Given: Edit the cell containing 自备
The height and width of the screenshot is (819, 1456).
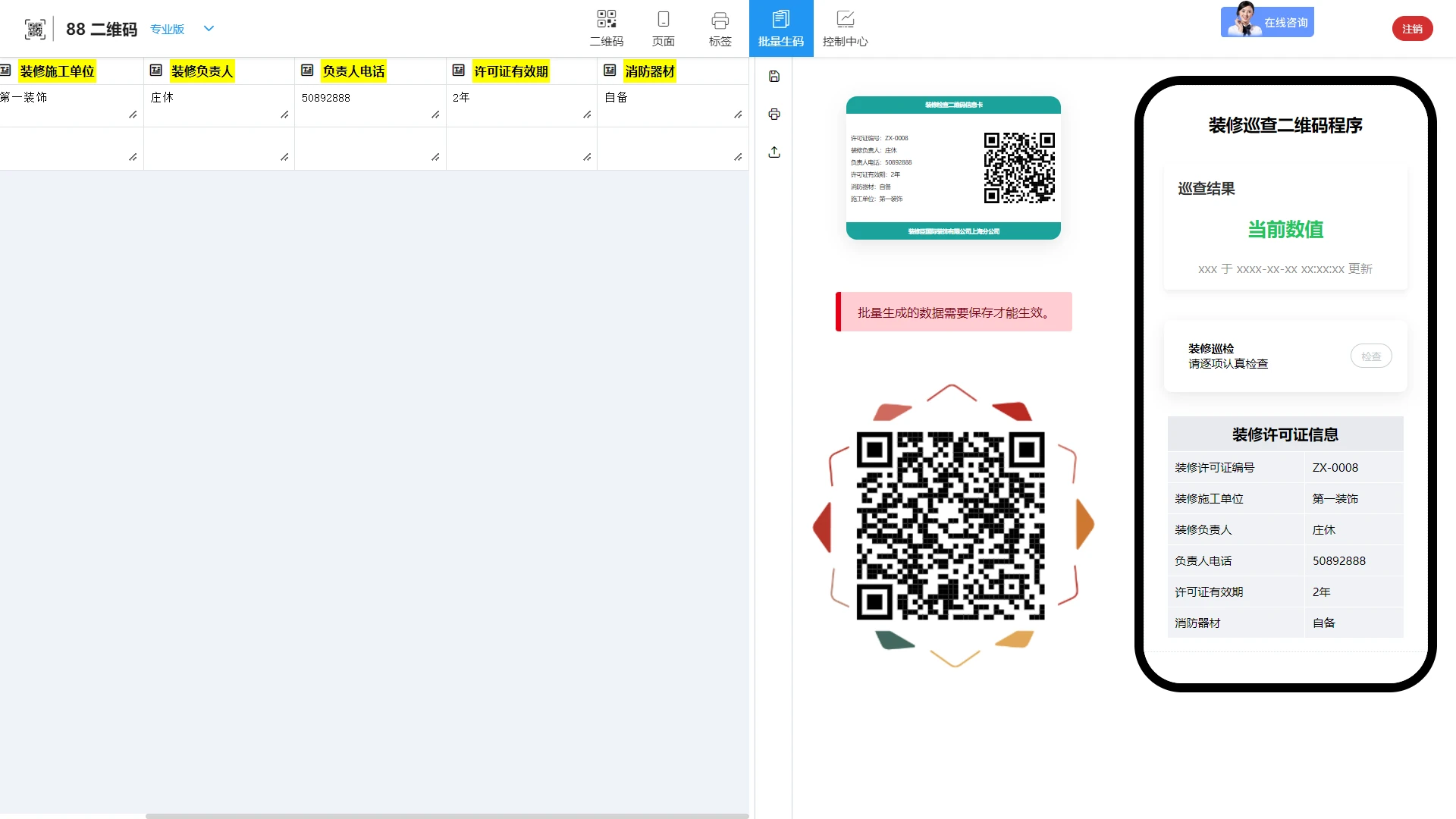Looking at the screenshot, I should 672,105.
